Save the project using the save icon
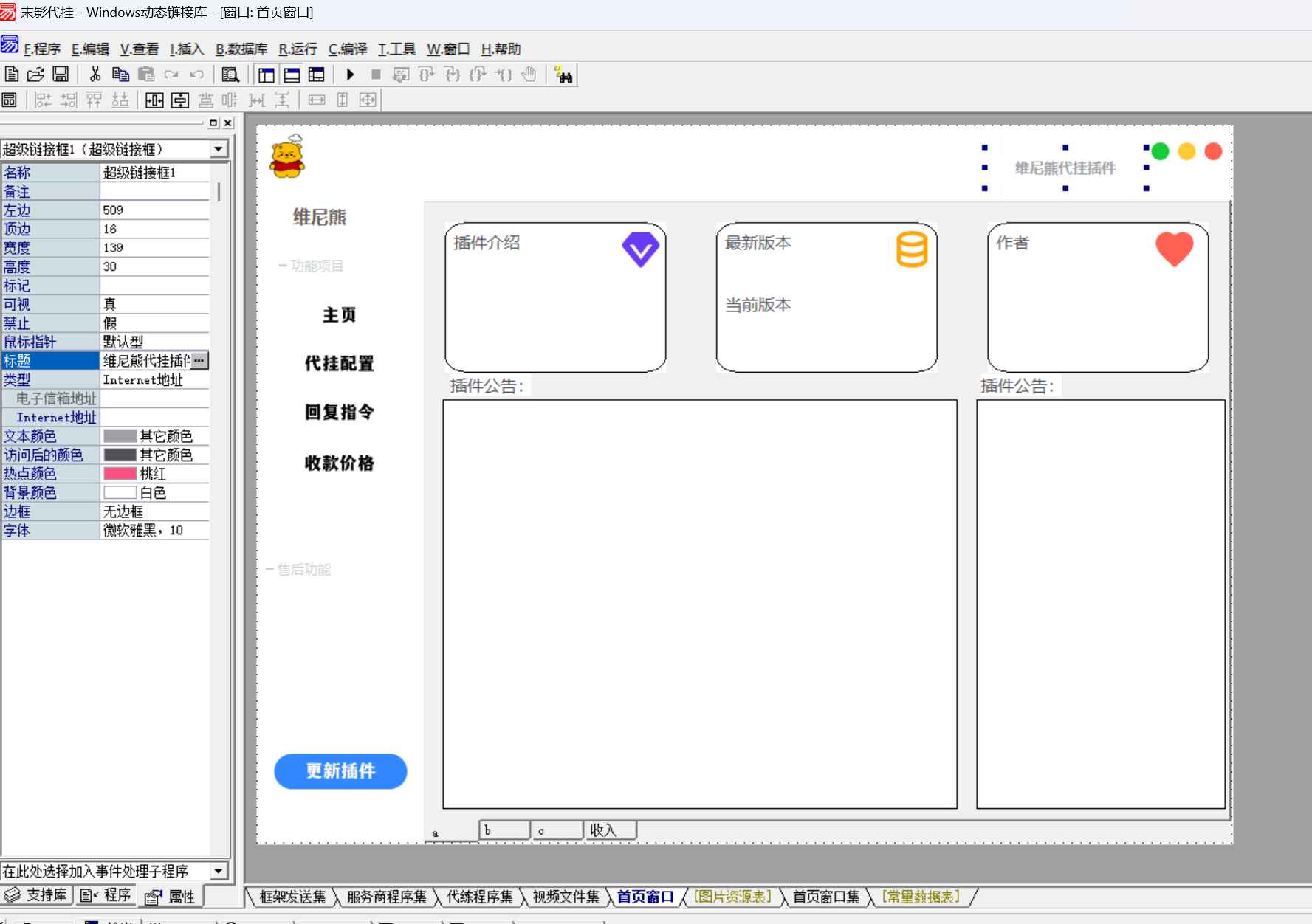The height and width of the screenshot is (924, 1312). (x=61, y=74)
